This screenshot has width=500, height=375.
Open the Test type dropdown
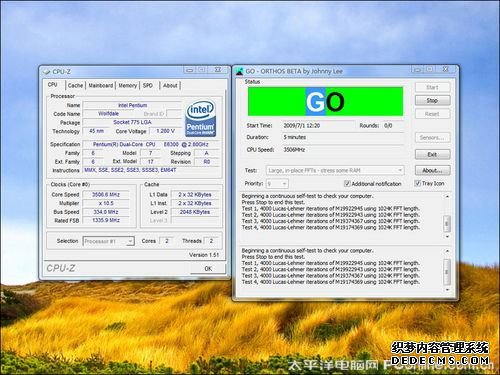click(335, 170)
